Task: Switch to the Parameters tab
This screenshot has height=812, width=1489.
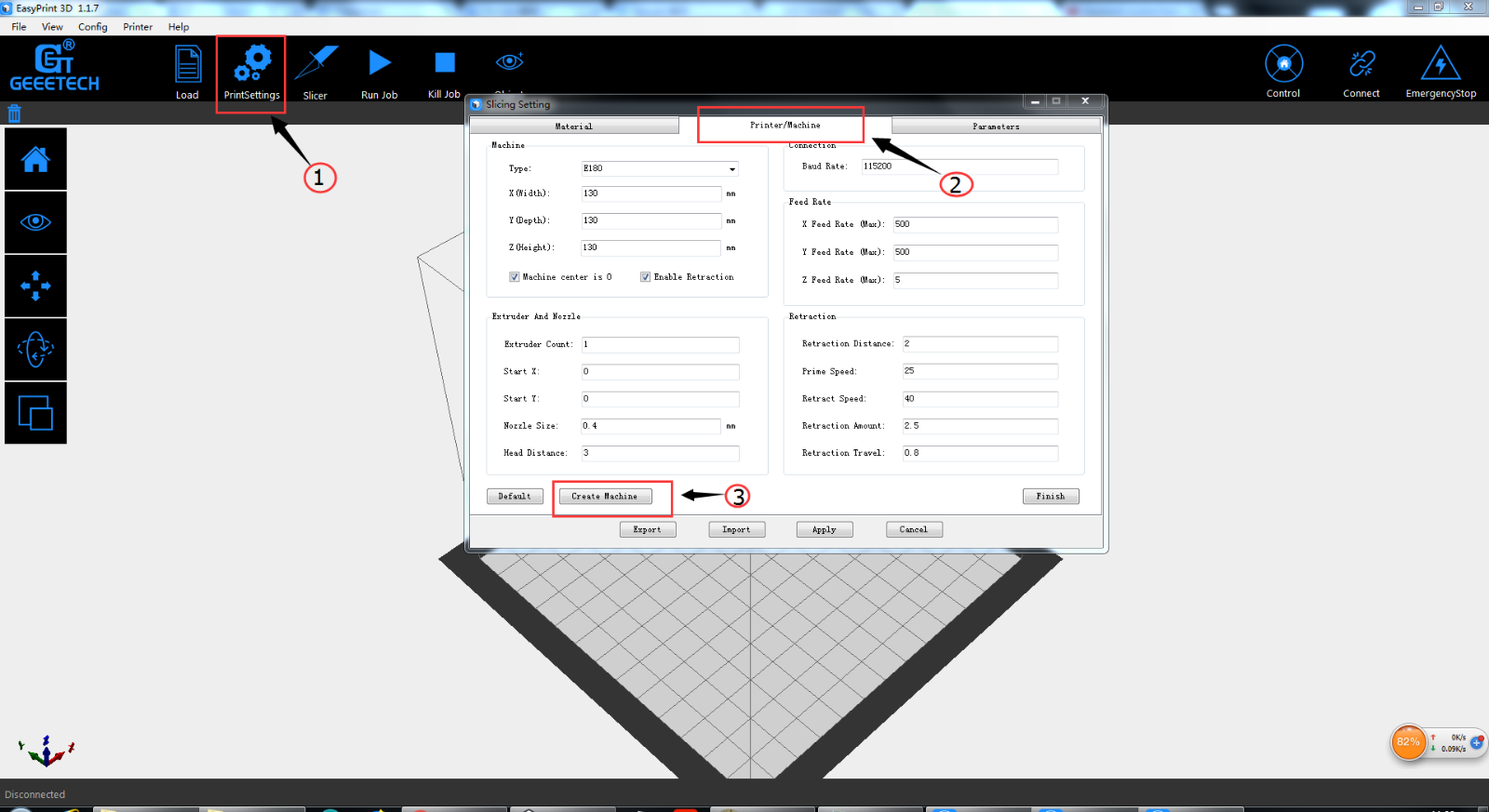Action: [x=996, y=126]
